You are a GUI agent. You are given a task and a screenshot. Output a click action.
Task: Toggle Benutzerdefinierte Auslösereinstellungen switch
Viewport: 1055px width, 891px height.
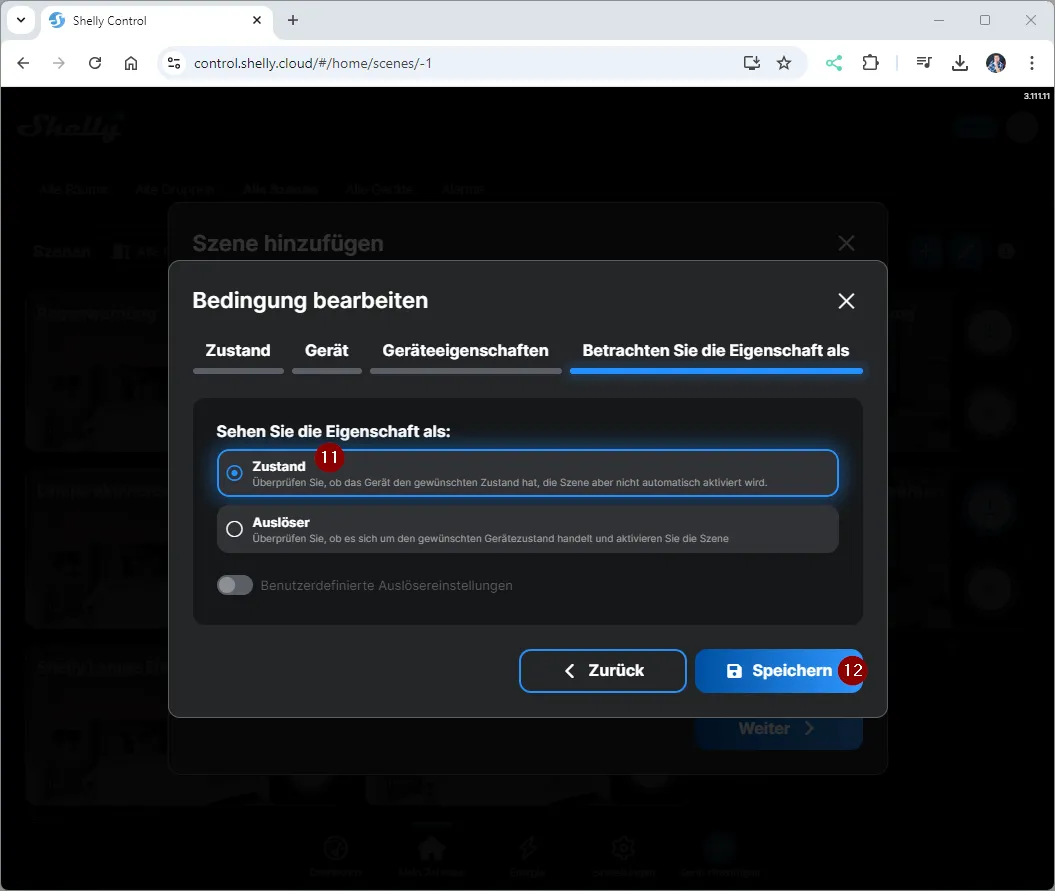tap(235, 585)
